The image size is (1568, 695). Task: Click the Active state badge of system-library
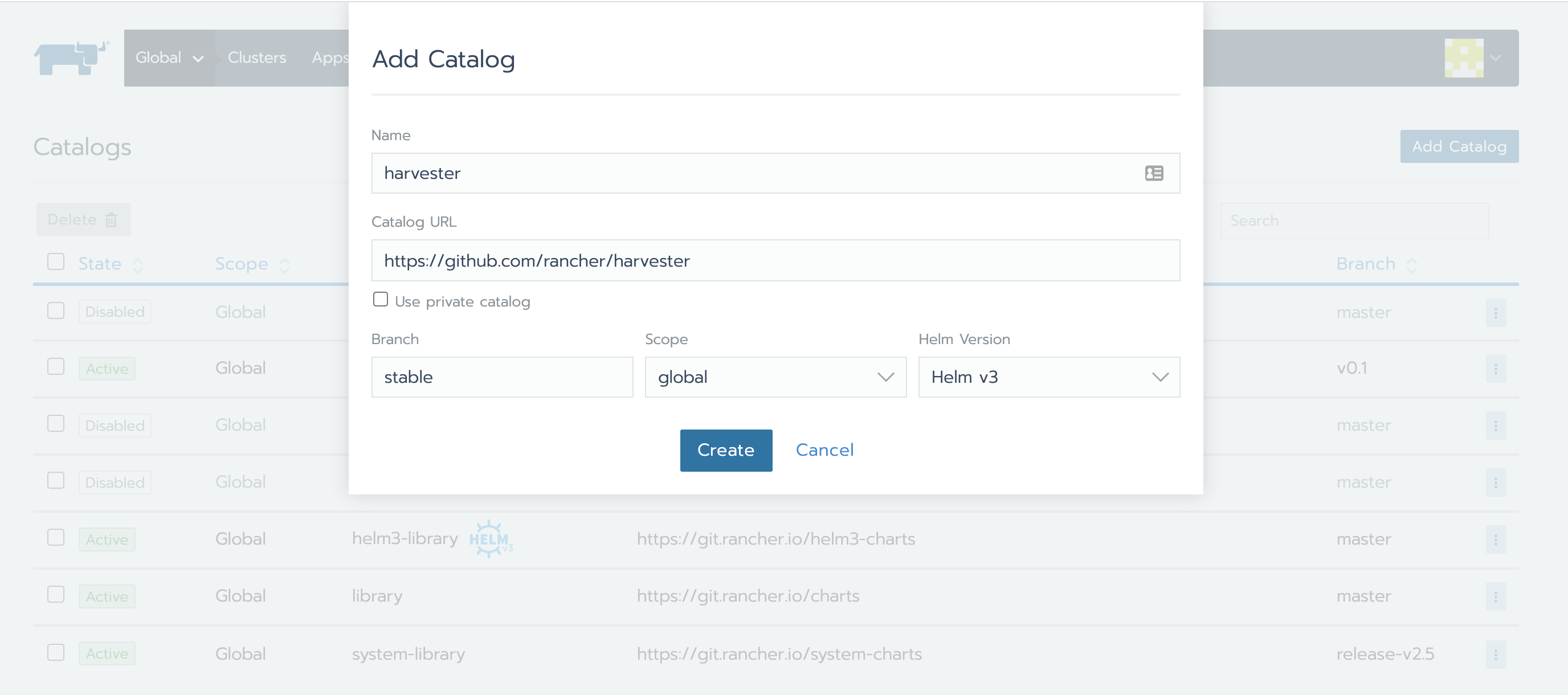tap(107, 654)
